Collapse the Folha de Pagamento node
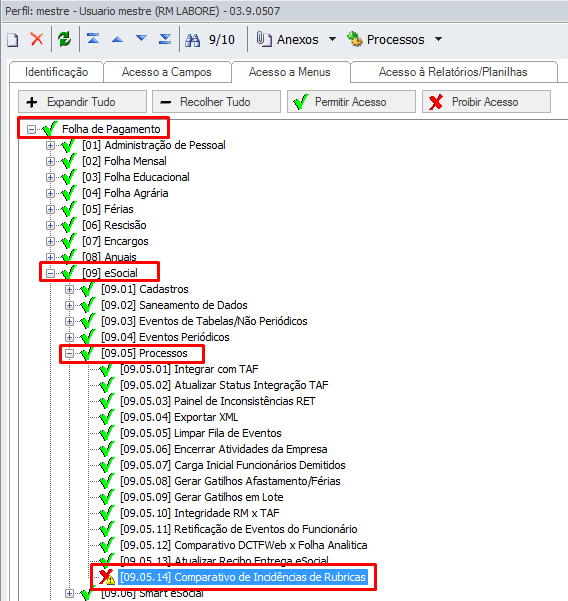 pos(31,130)
